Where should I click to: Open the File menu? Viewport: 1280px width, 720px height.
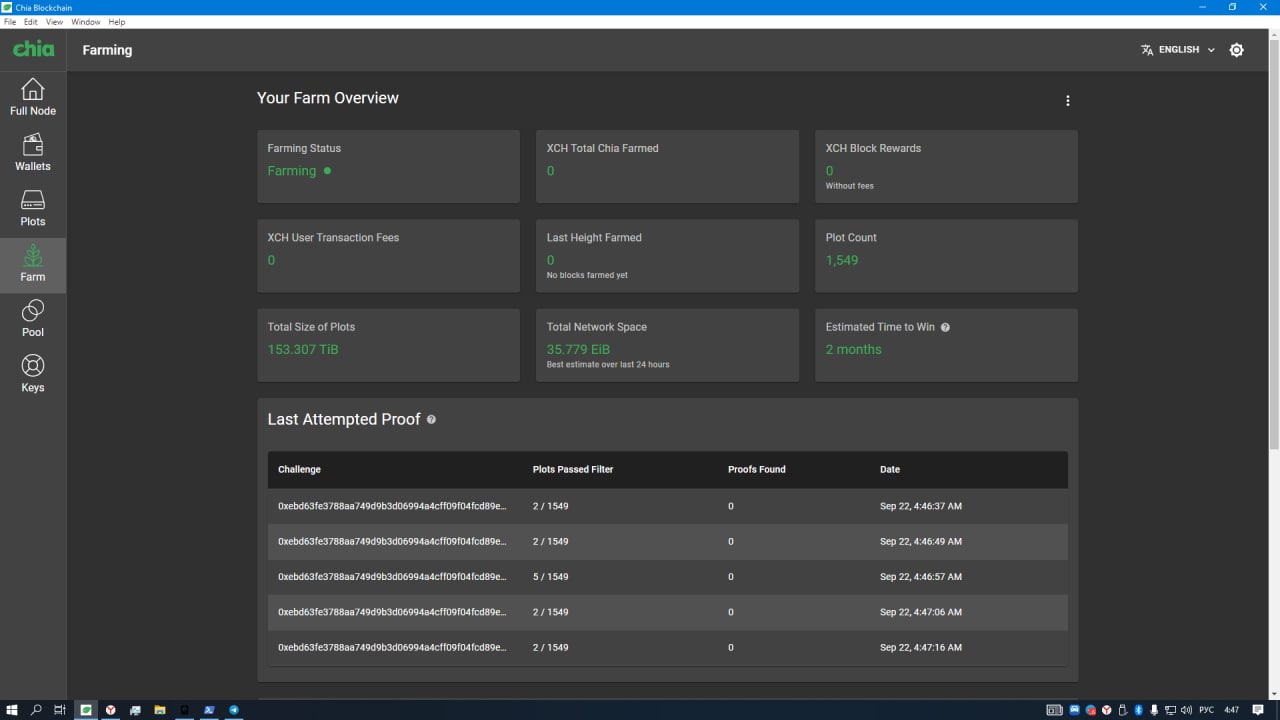point(10,22)
